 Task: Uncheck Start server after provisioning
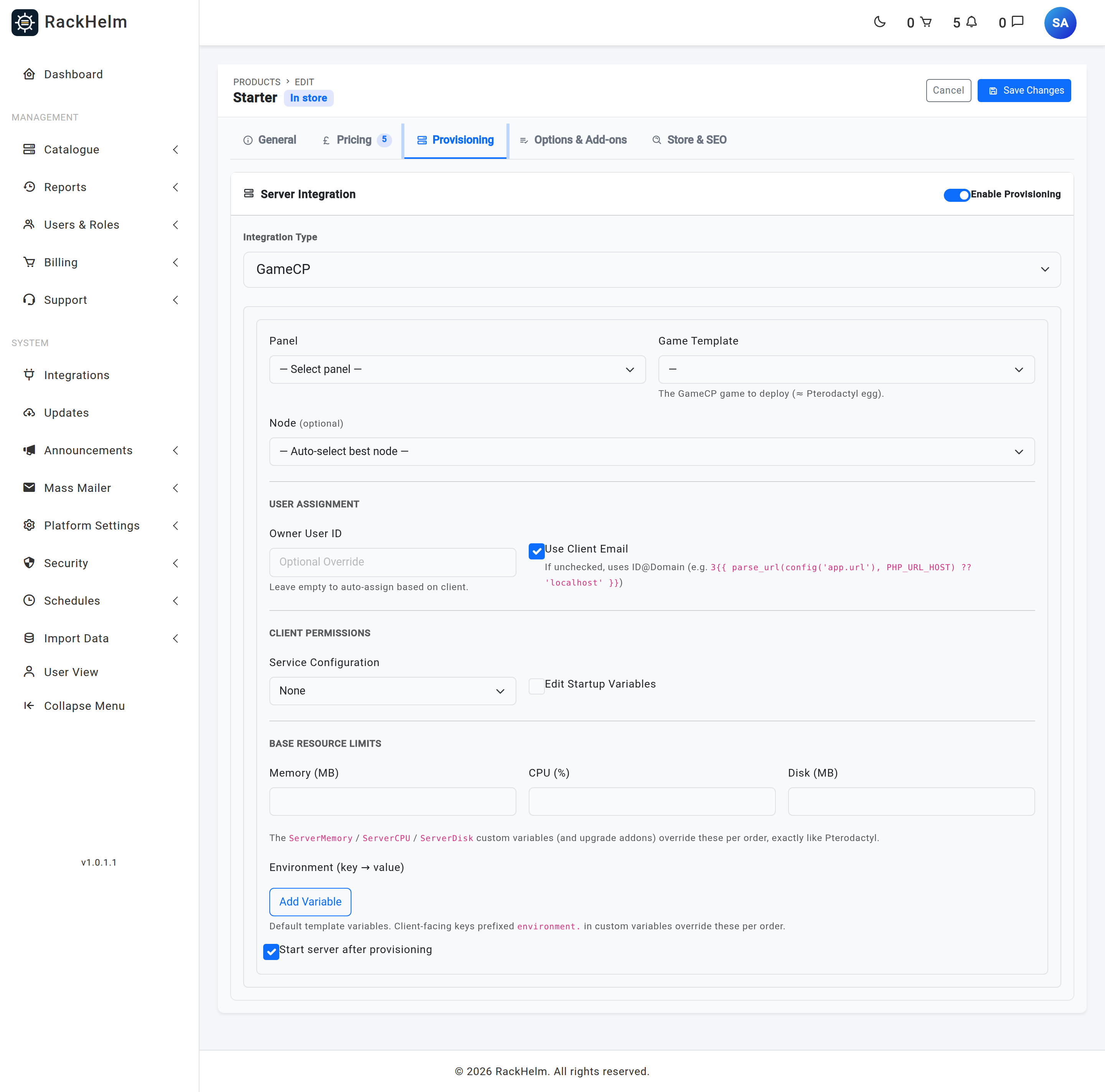click(271, 951)
